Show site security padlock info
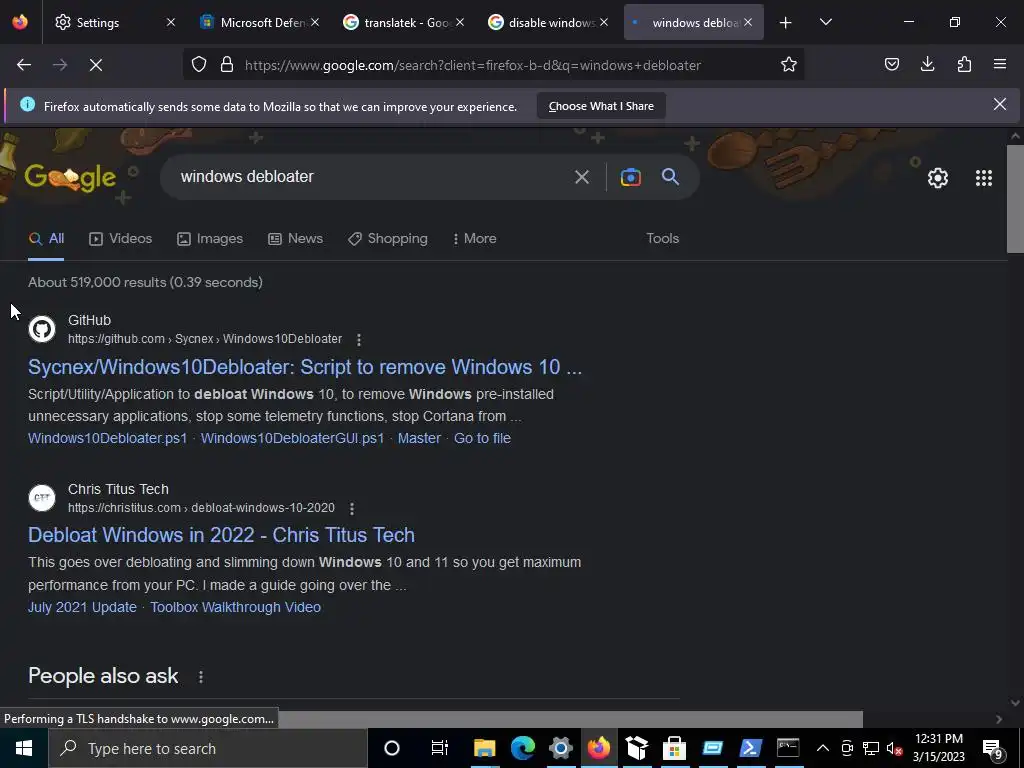1024x768 pixels. click(227, 64)
